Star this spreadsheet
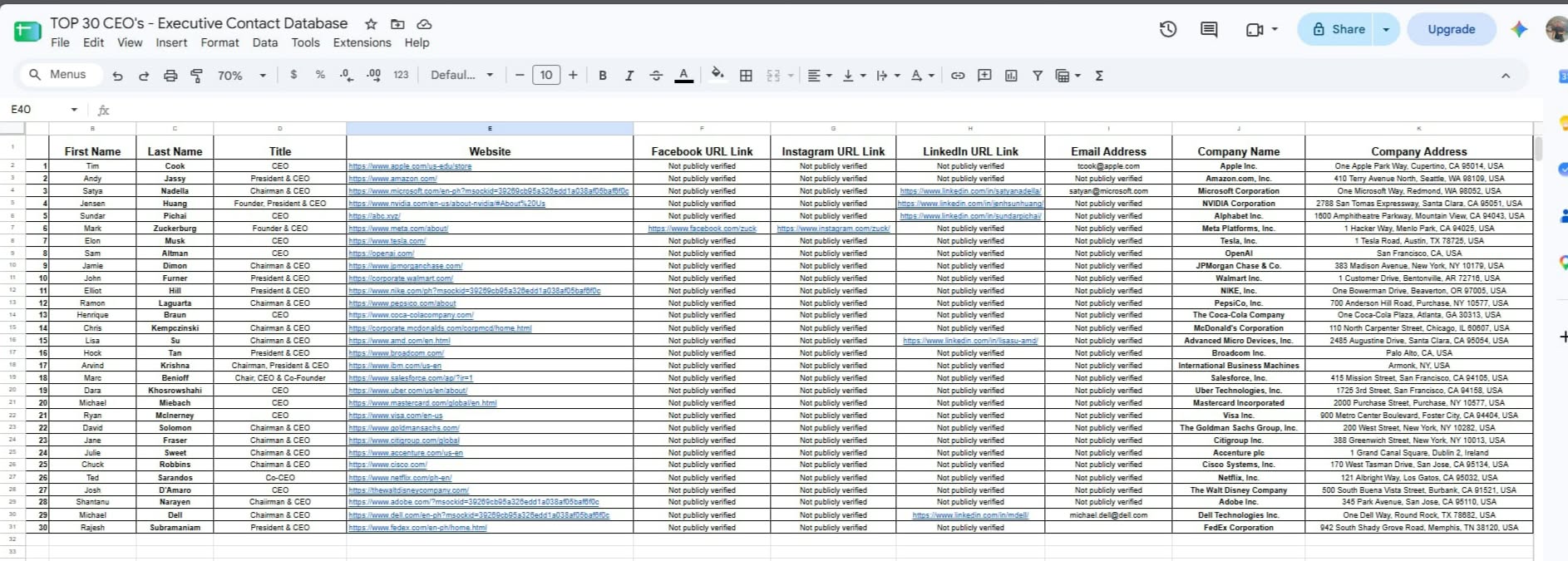Screen dimensions: 1568x561 click(x=371, y=24)
